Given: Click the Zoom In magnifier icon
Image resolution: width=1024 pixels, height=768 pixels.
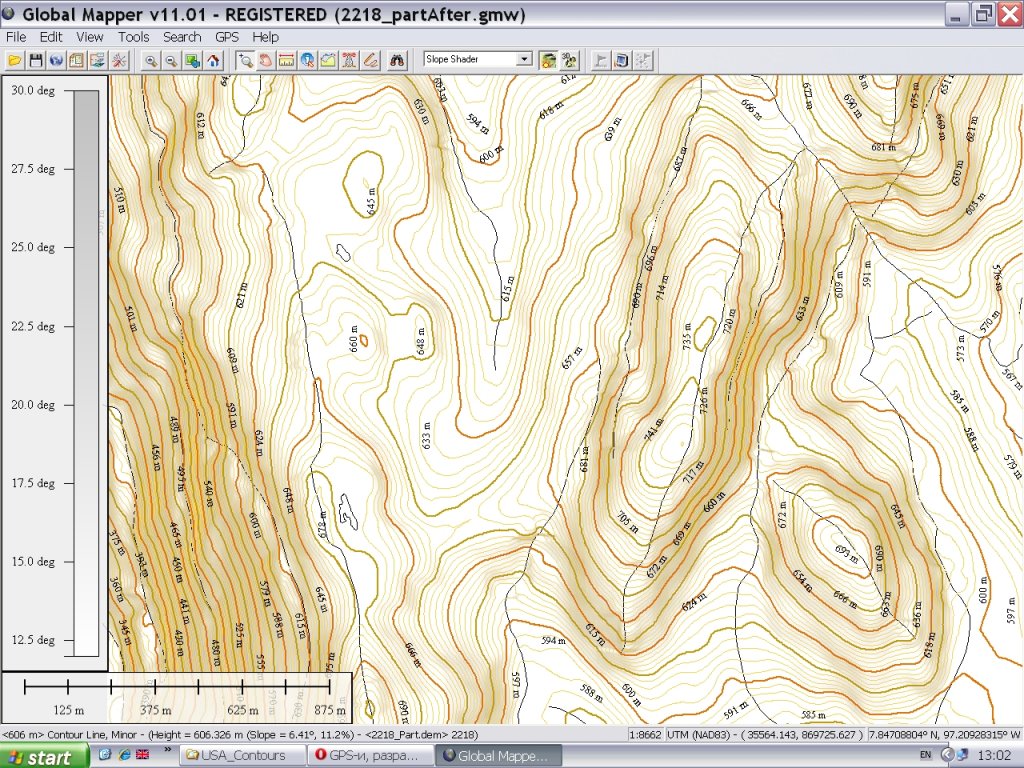Looking at the screenshot, I should (150, 60).
